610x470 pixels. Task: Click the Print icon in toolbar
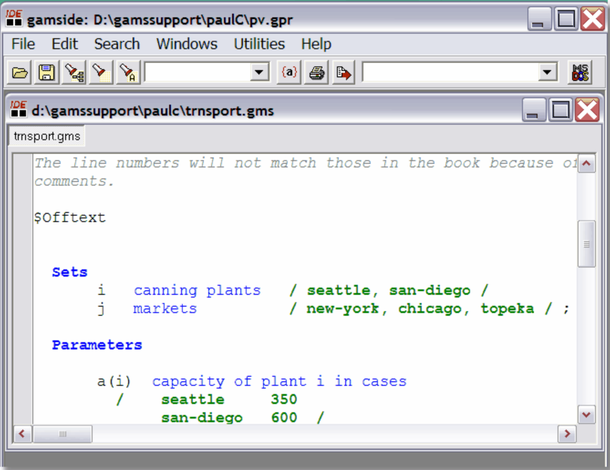pos(317,72)
